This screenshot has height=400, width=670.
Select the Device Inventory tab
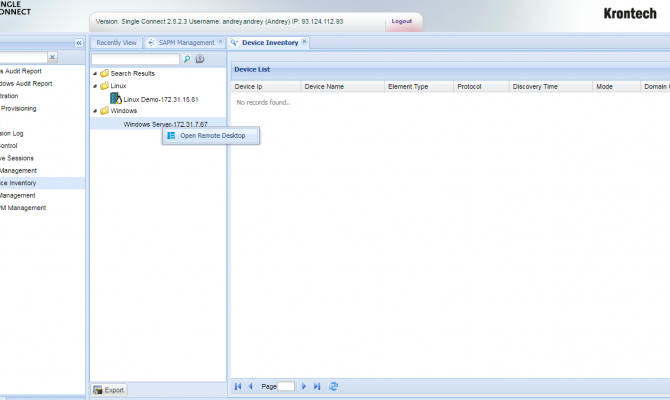coord(270,43)
